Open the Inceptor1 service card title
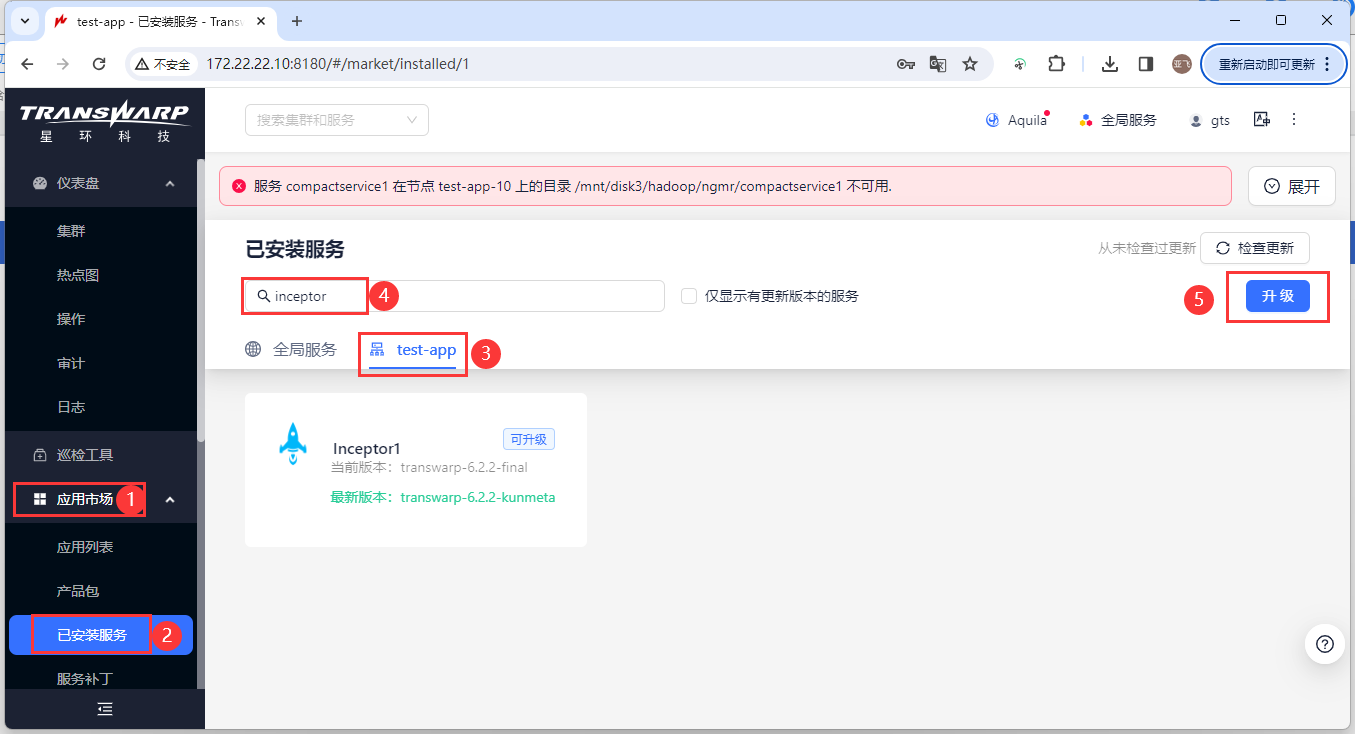Viewport: 1355px width, 734px height. pos(367,448)
